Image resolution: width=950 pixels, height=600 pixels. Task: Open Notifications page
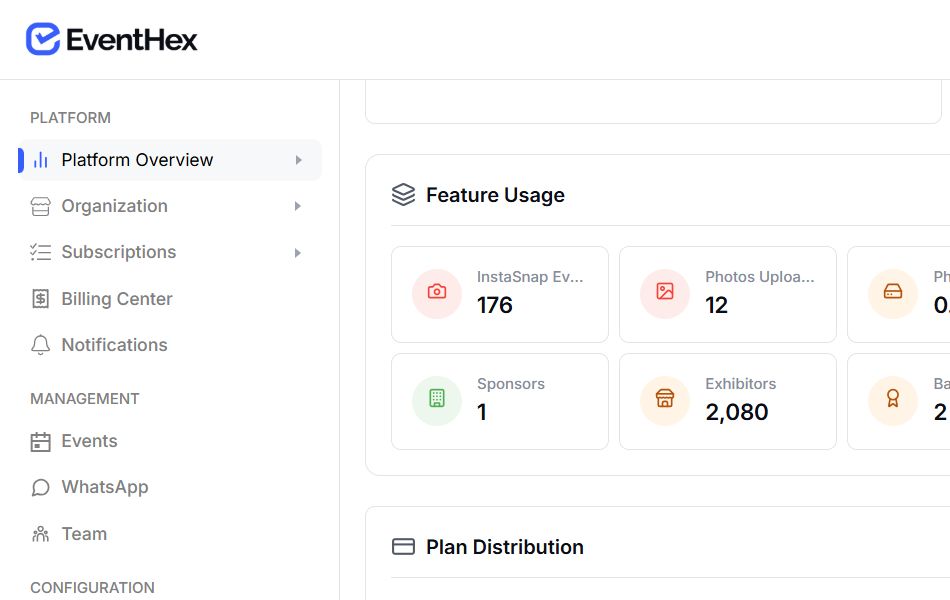[x=170, y=345]
